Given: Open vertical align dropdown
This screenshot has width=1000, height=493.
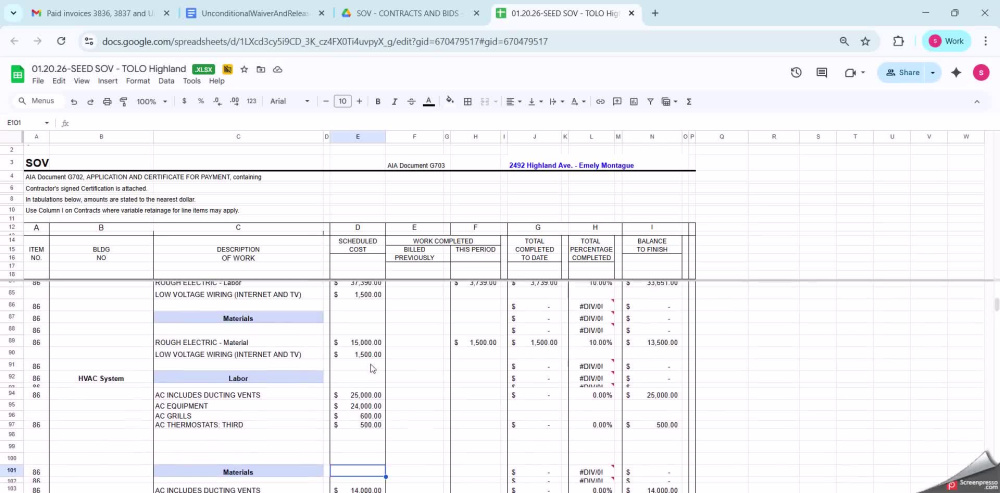Looking at the screenshot, I should pos(535,101).
